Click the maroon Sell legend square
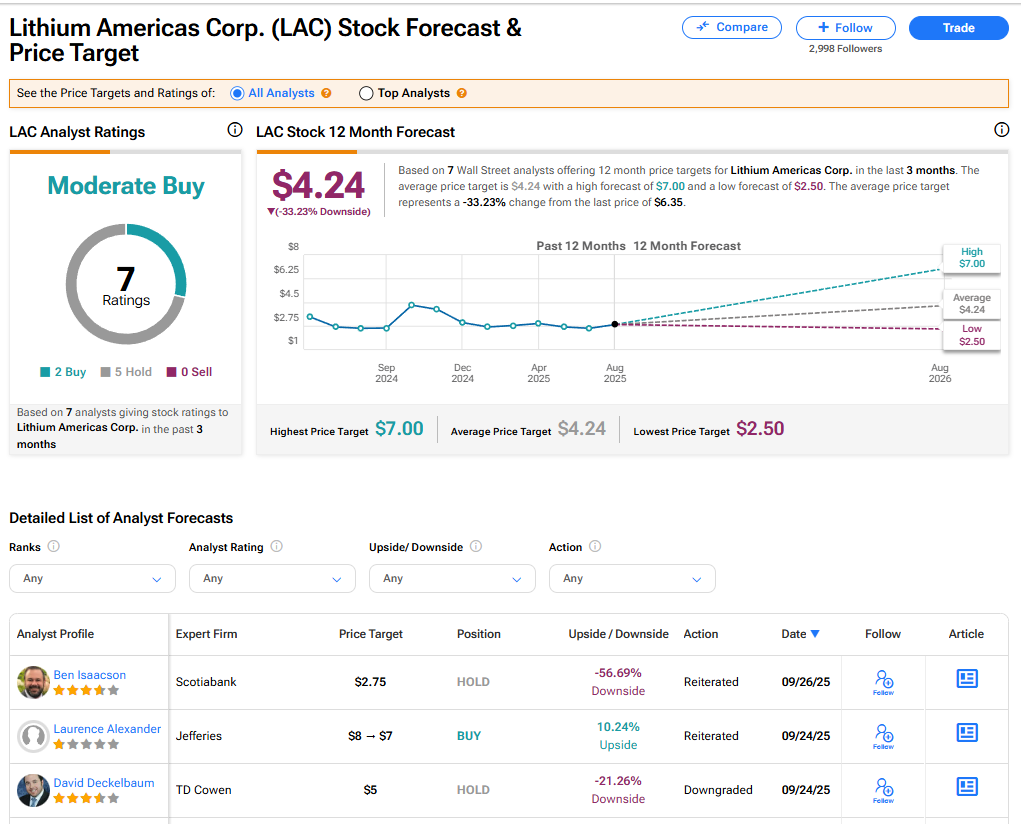Image resolution: width=1021 pixels, height=824 pixels. 172,372
